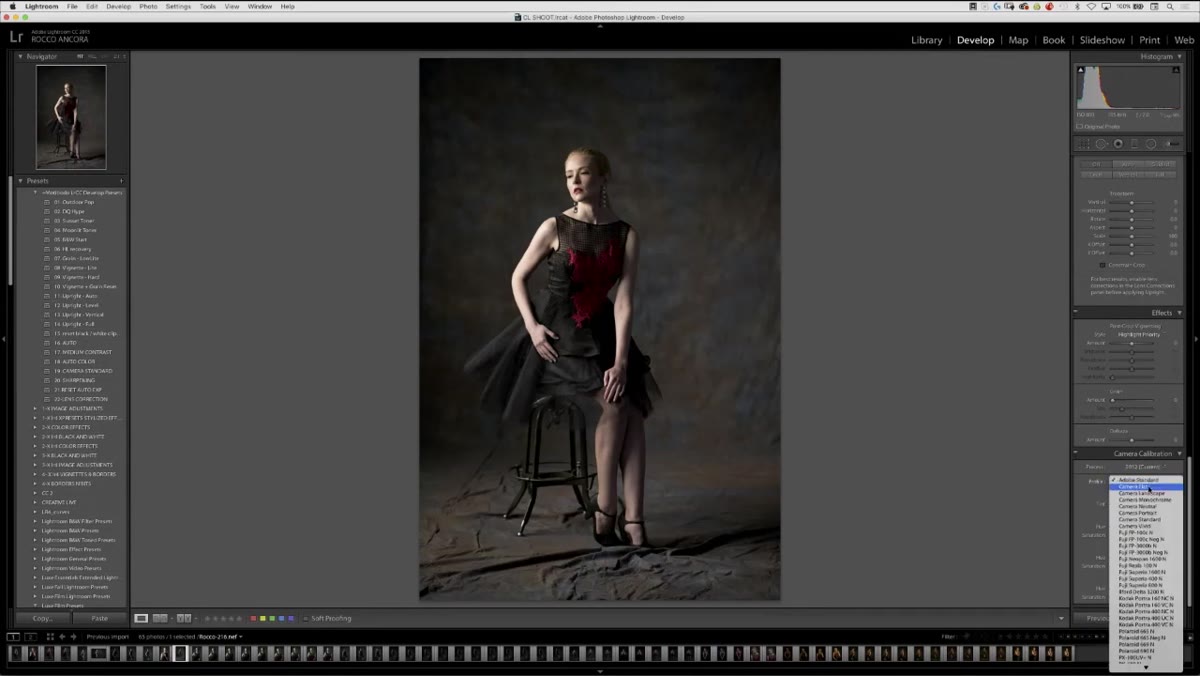
Task: Toggle histogram highlight clipping triangle
Action: tap(1176, 70)
